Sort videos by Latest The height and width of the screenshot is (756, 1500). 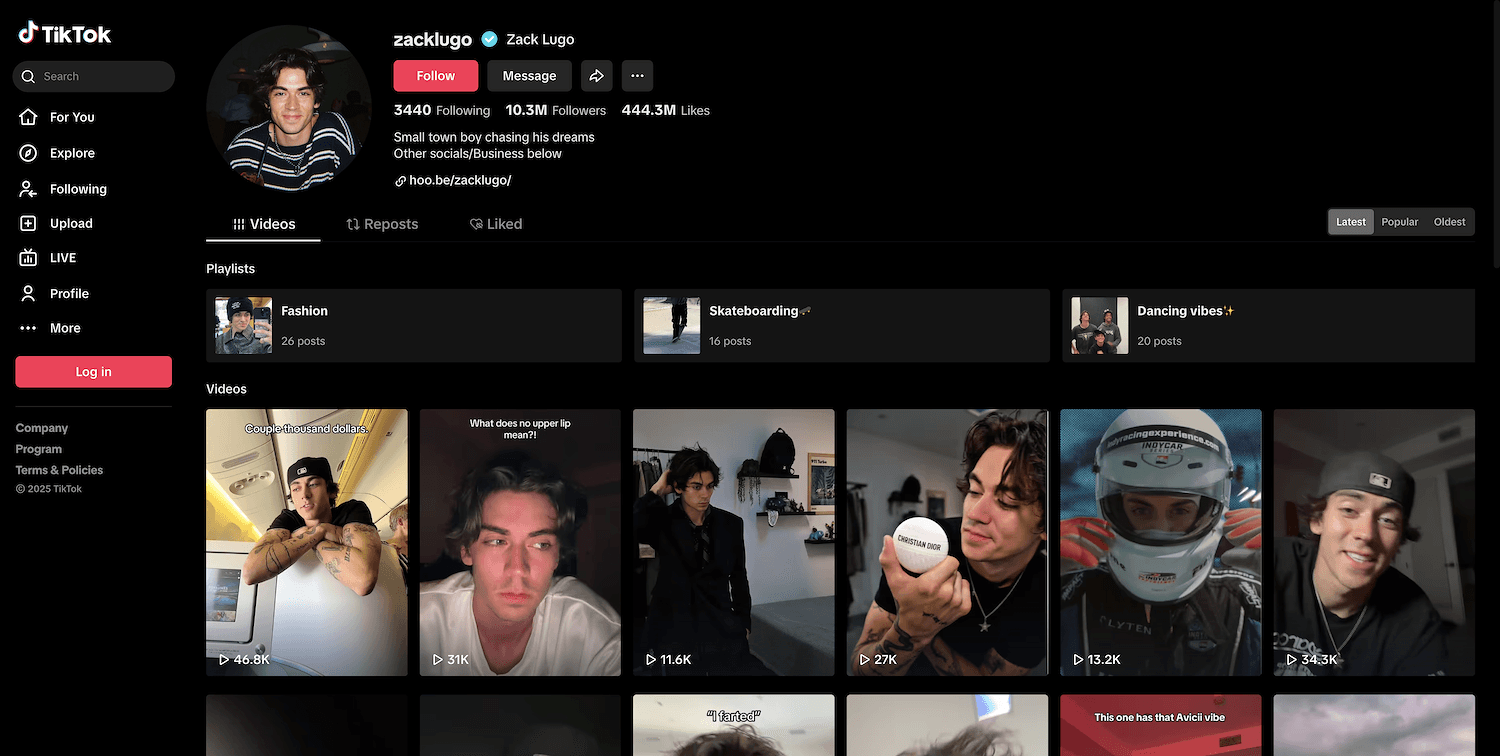(1350, 222)
